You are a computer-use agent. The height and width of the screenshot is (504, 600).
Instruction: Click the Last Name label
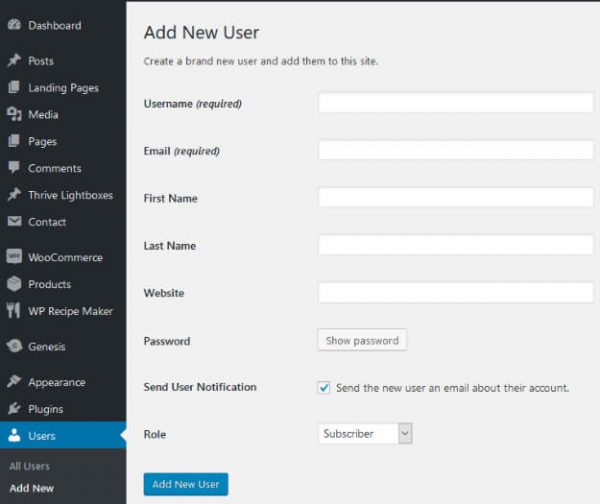(170, 246)
